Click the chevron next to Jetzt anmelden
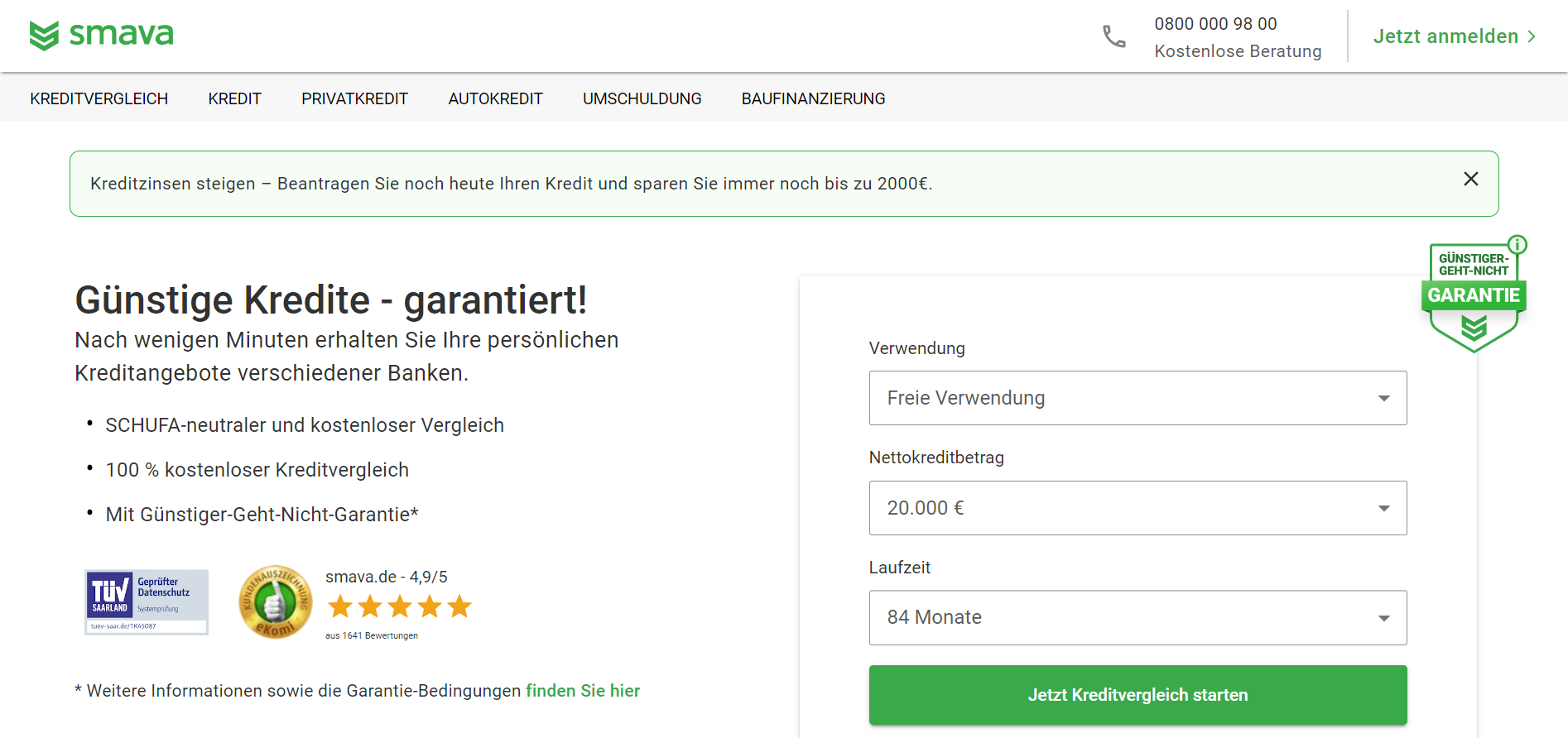 tap(1532, 36)
